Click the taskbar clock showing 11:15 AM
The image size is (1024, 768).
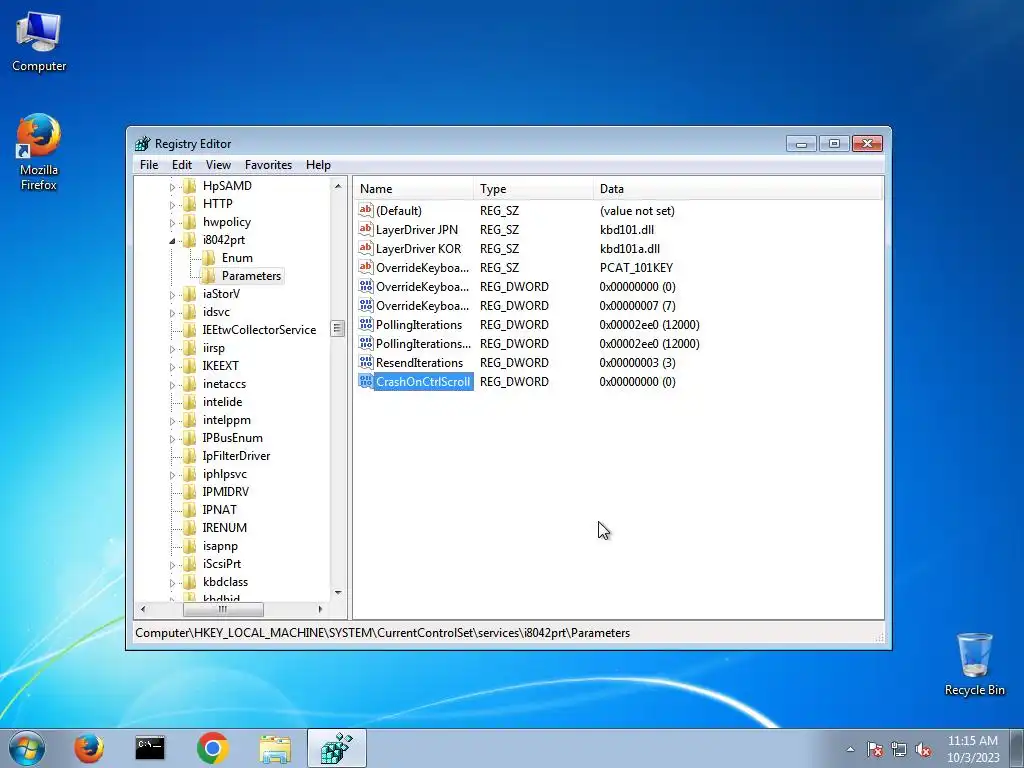(x=972, y=748)
